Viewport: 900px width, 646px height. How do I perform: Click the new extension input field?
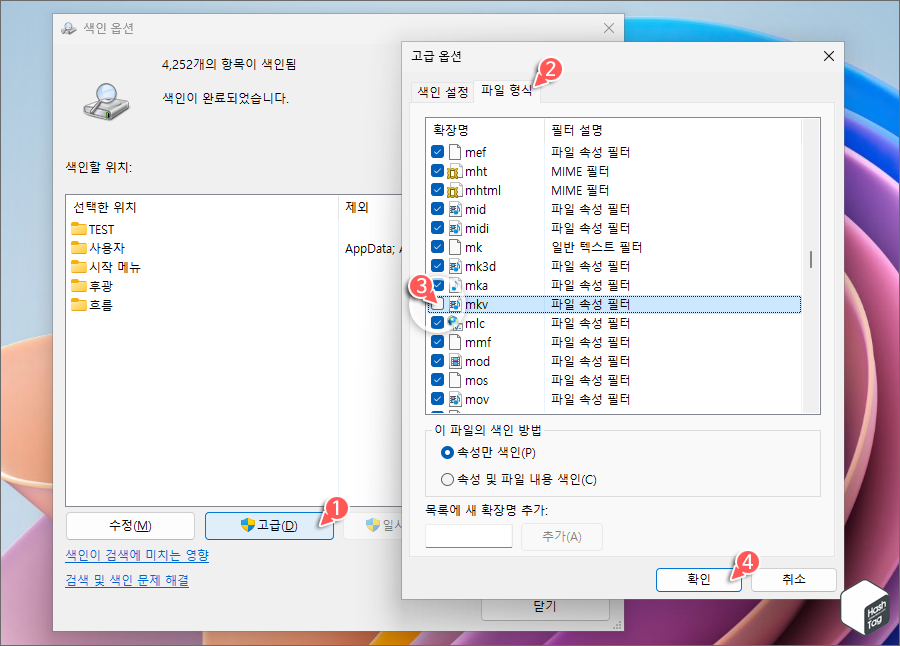[x=469, y=536]
